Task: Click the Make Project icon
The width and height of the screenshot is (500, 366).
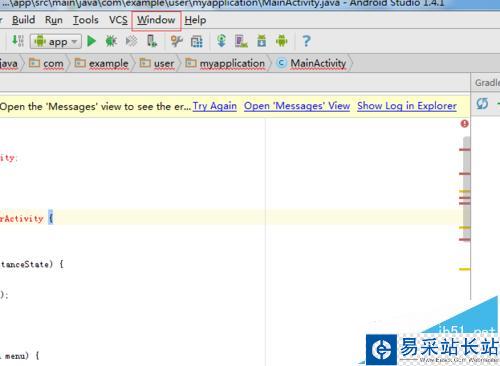Action: click(18, 41)
